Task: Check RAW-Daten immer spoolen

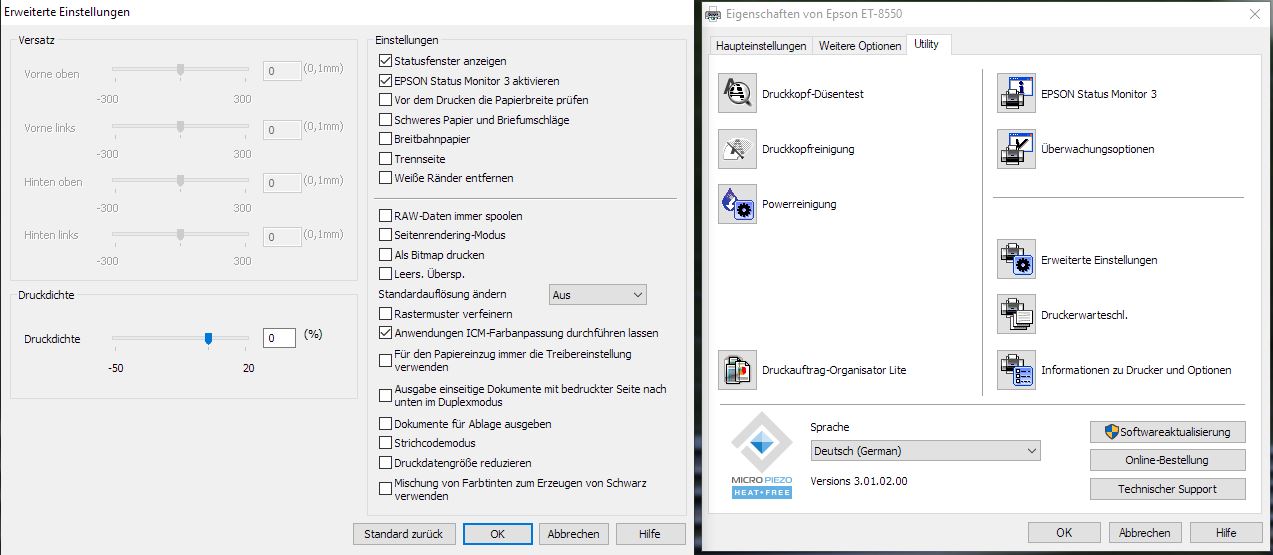Action: click(x=386, y=216)
